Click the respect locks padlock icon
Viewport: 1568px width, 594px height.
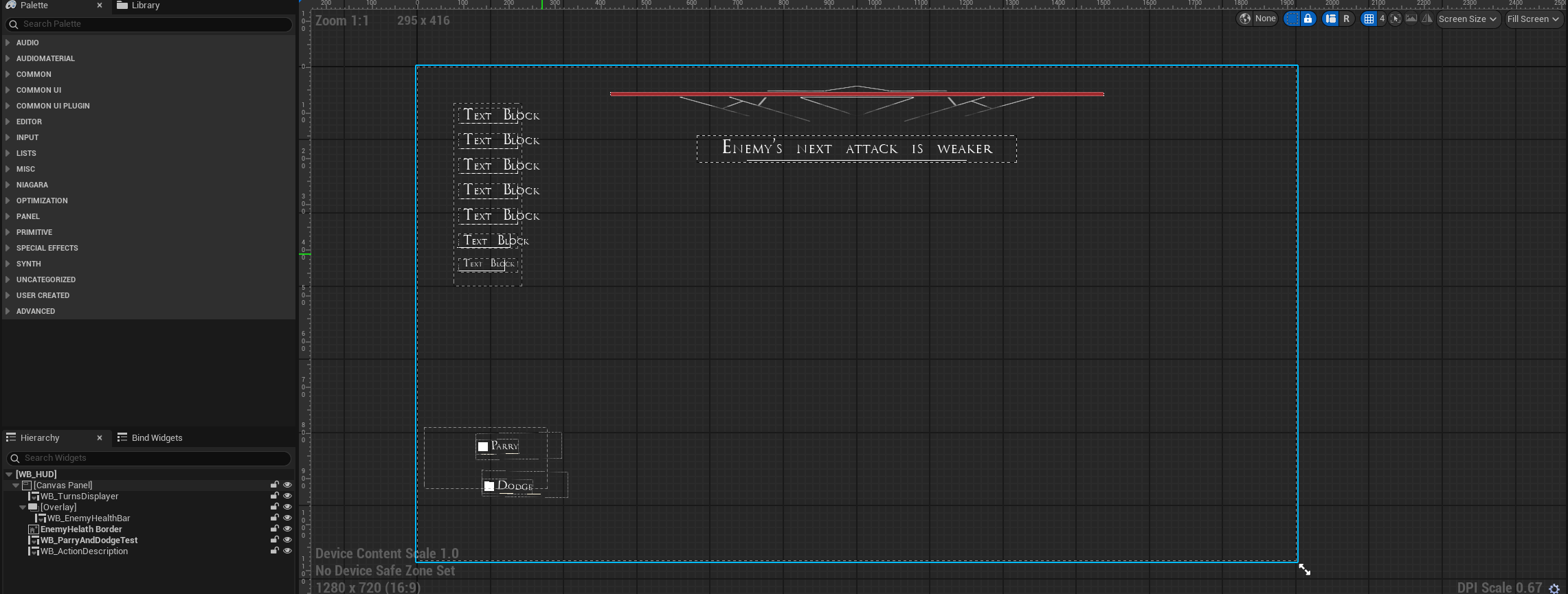click(1308, 19)
